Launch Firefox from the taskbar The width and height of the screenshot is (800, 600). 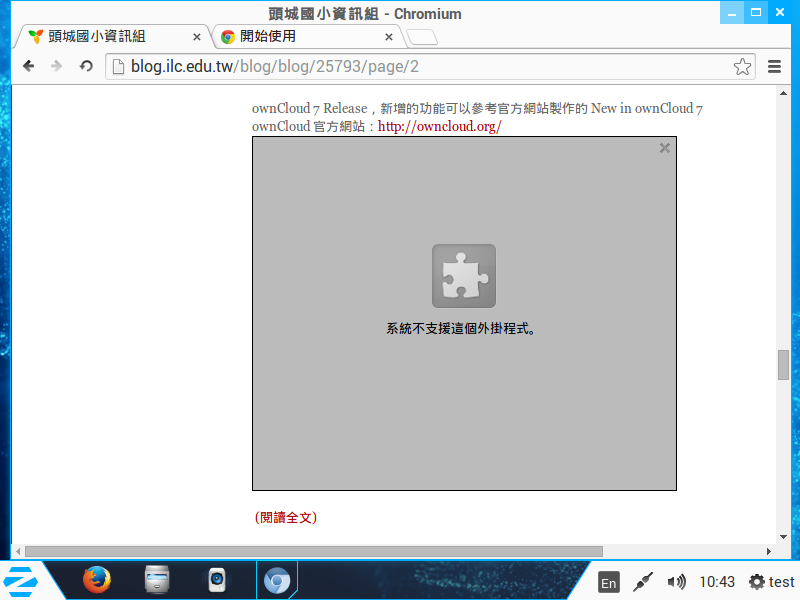point(96,580)
